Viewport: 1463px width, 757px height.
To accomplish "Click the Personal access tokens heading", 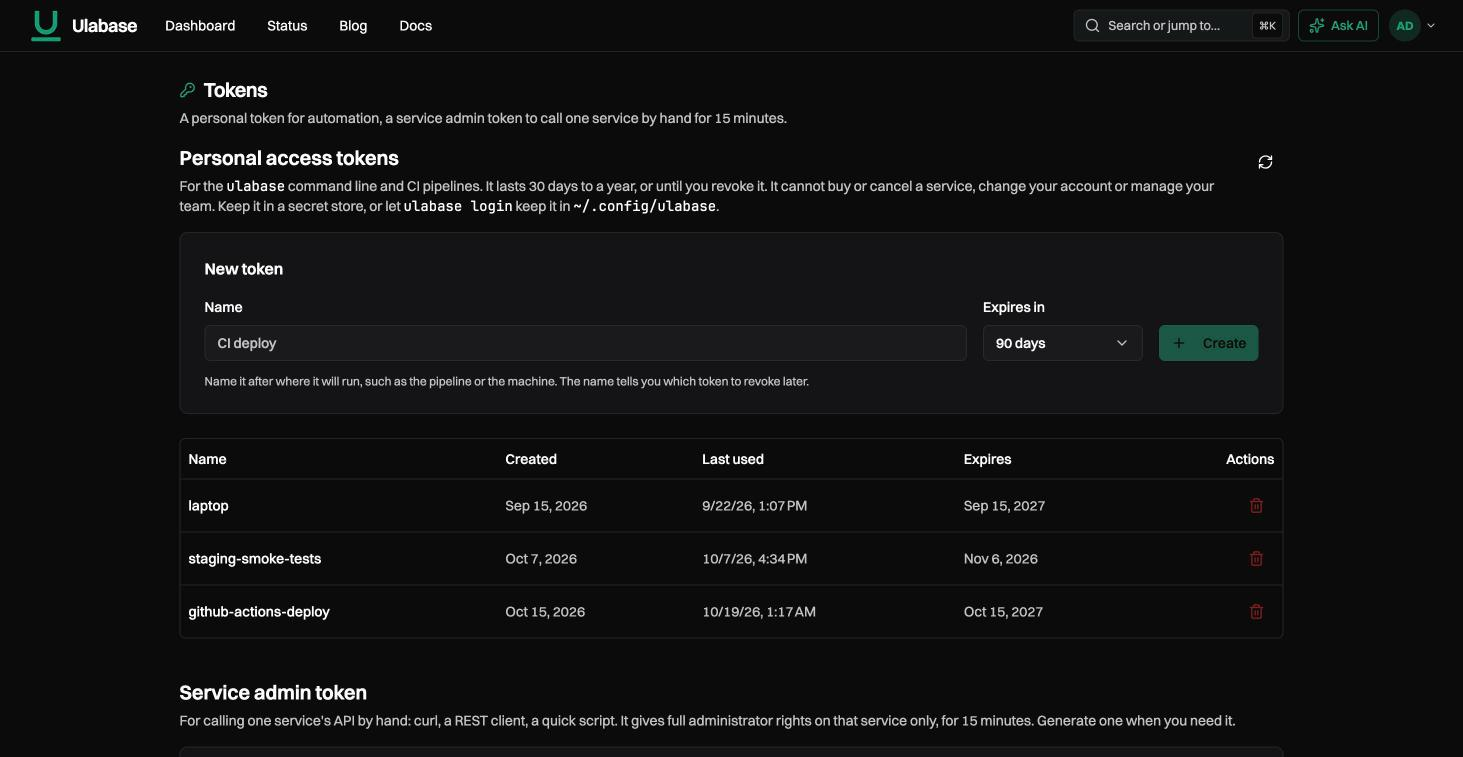I will click(289, 158).
